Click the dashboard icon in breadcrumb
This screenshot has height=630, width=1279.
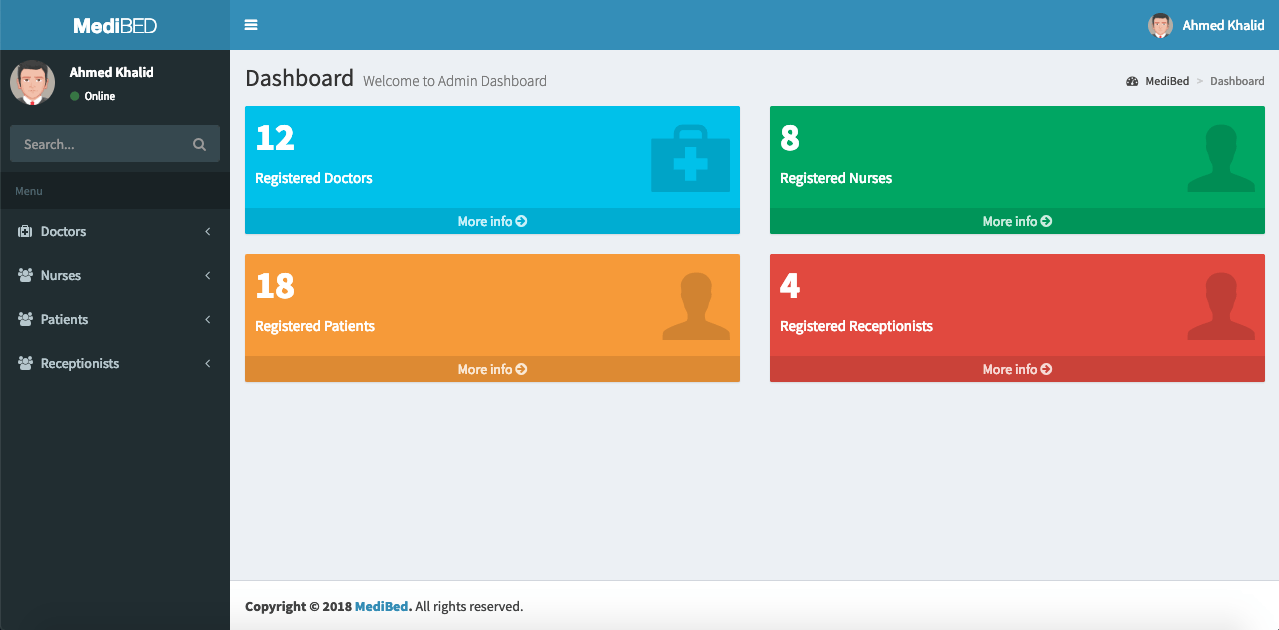tap(1132, 81)
